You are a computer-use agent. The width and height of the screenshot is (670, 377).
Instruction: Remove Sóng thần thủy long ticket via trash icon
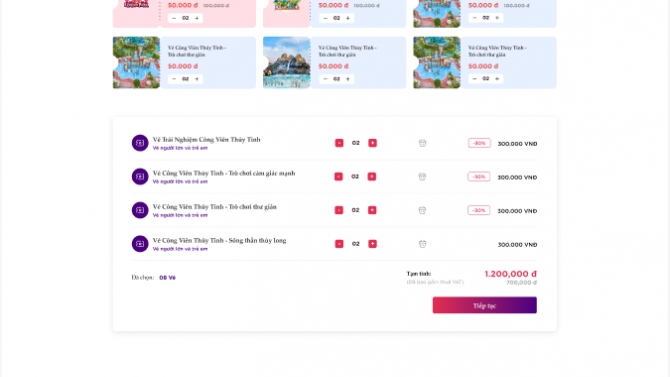pos(423,244)
